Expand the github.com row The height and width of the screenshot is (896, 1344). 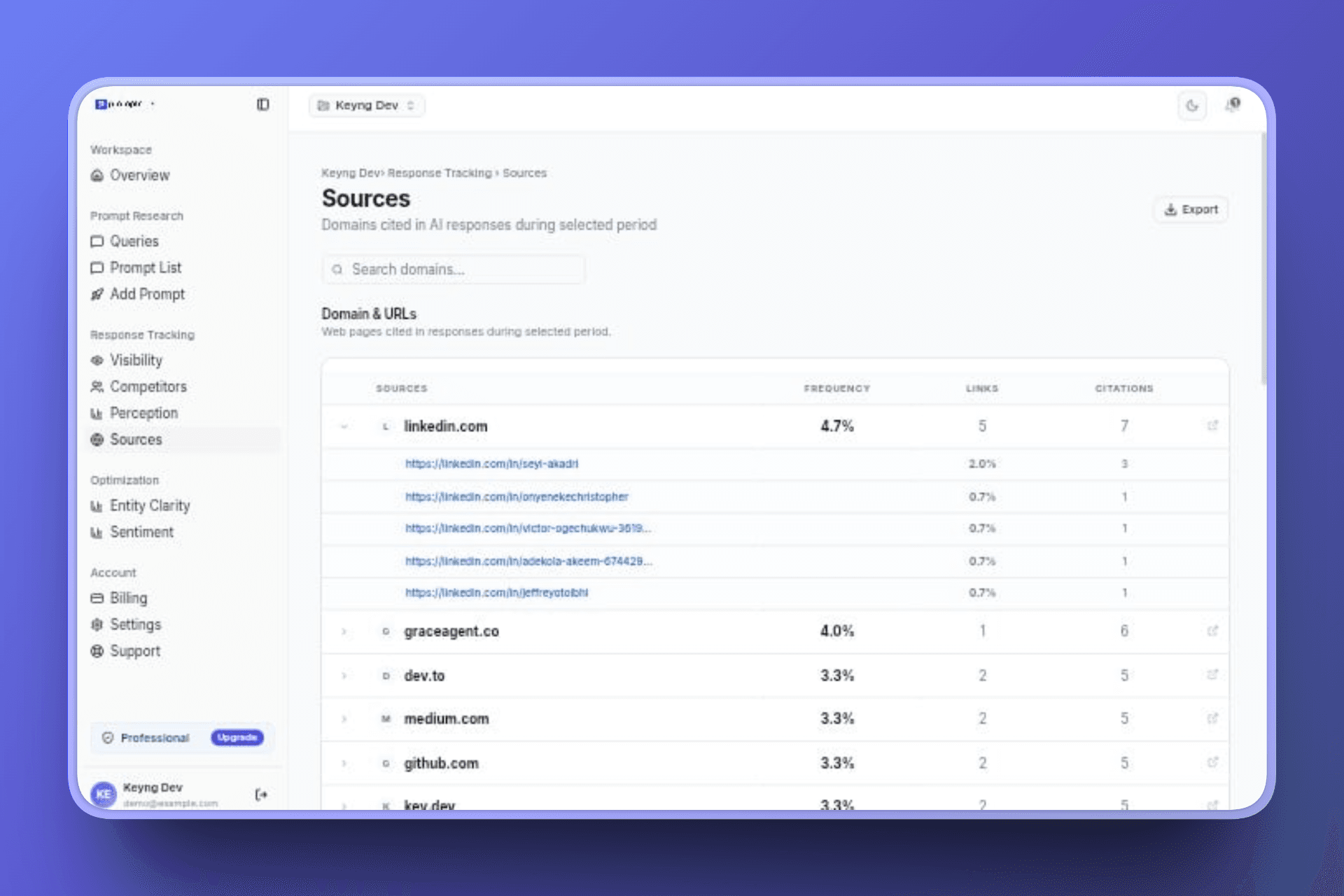coord(344,764)
